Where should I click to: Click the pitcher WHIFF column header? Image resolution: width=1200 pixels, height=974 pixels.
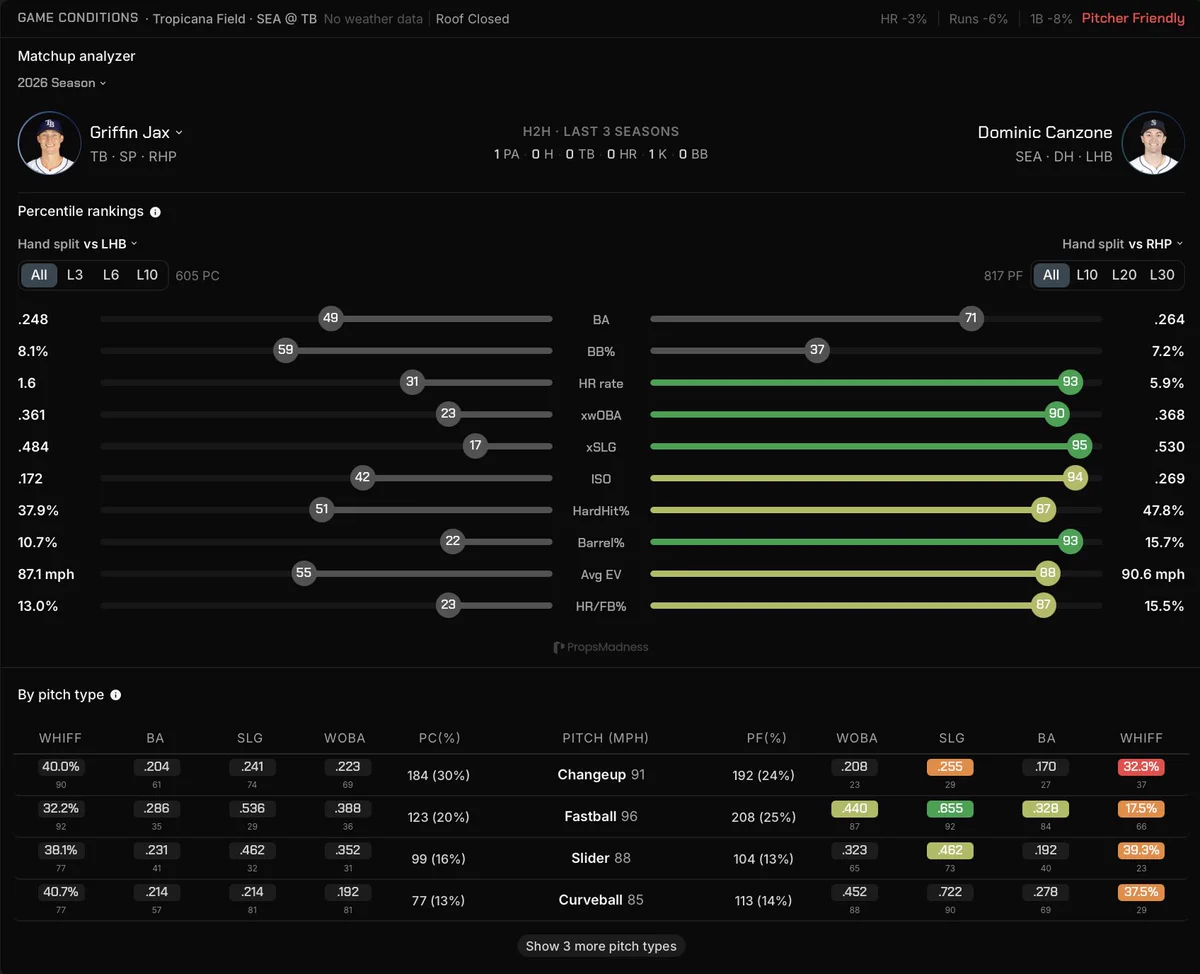pos(60,738)
